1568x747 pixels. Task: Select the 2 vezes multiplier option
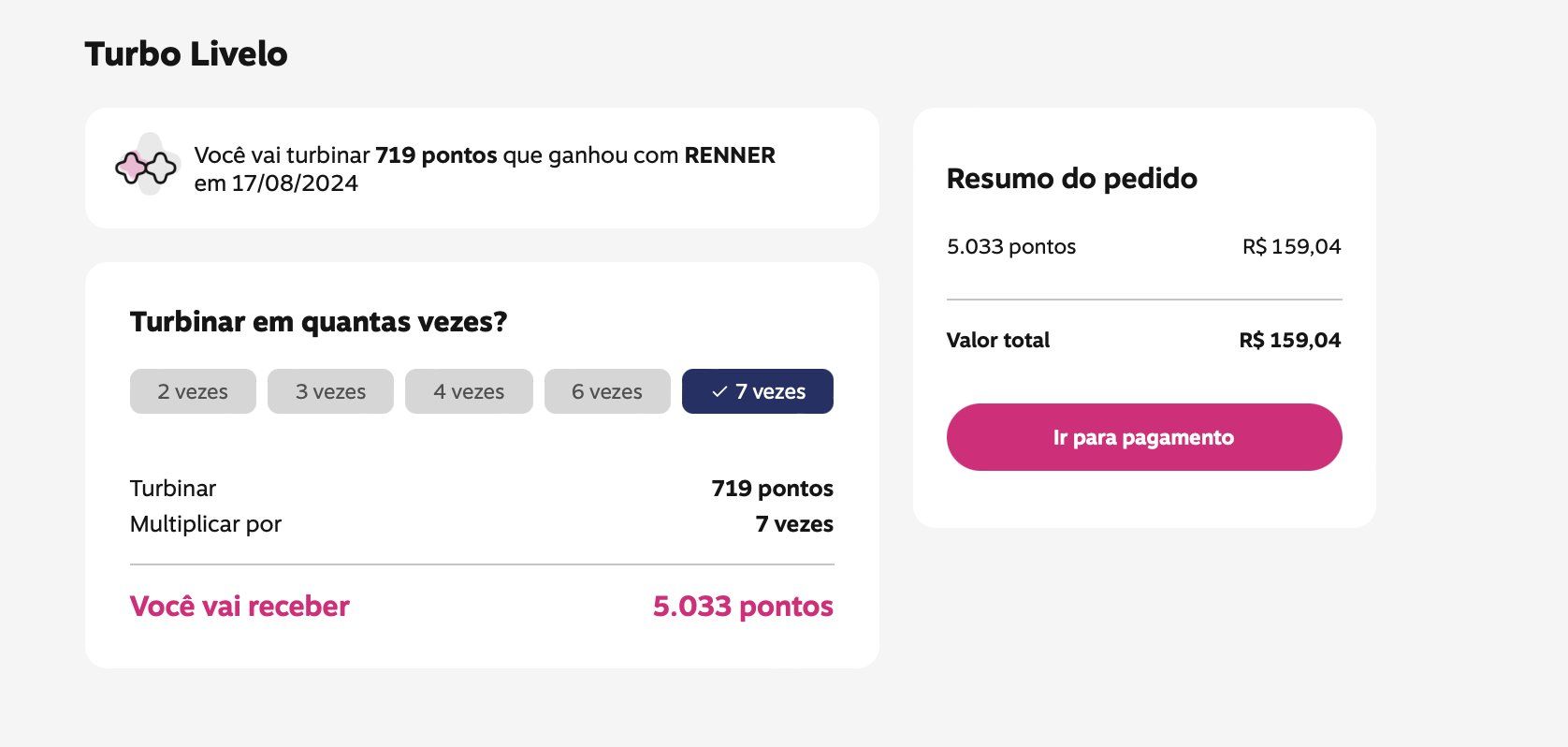[193, 391]
